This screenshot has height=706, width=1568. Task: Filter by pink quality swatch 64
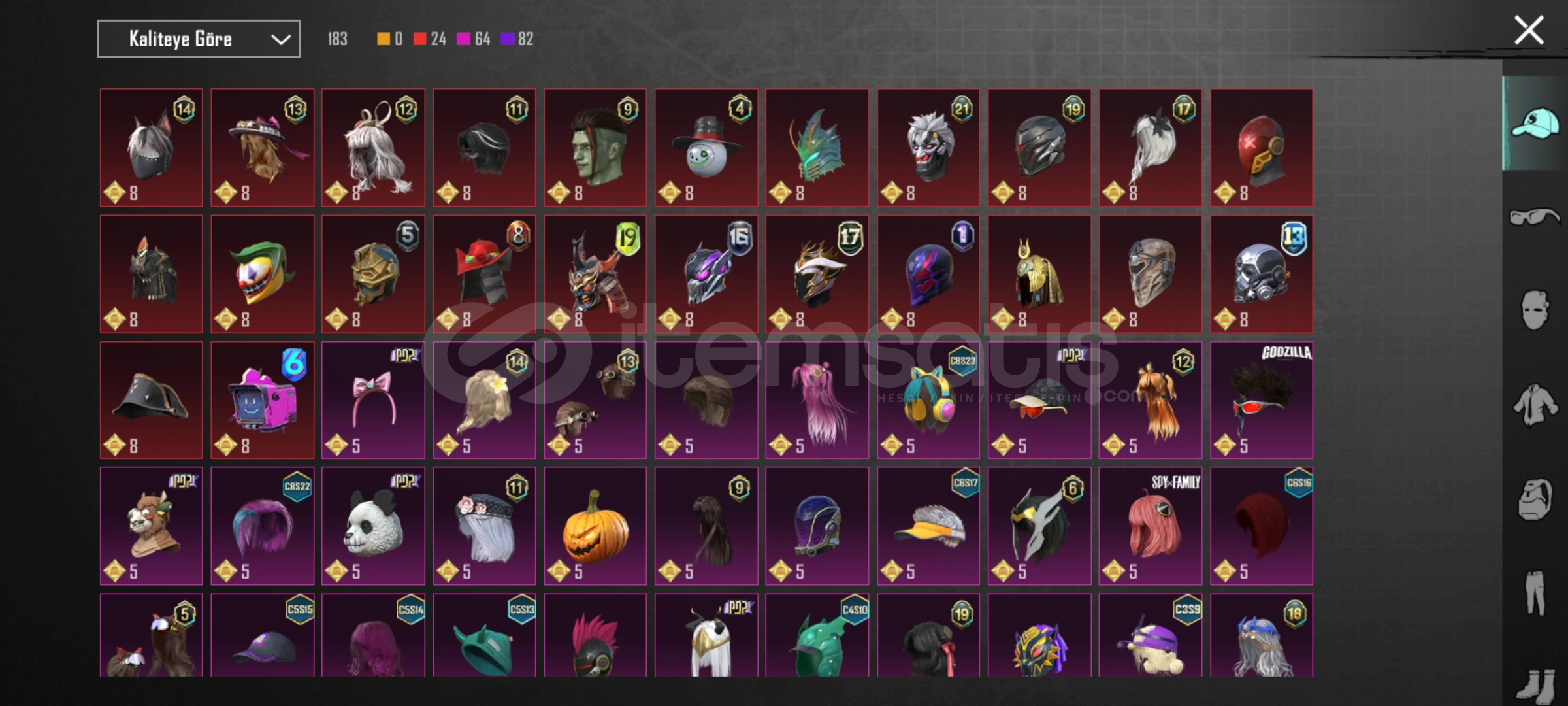pyautogui.click(x=474, y=39)
